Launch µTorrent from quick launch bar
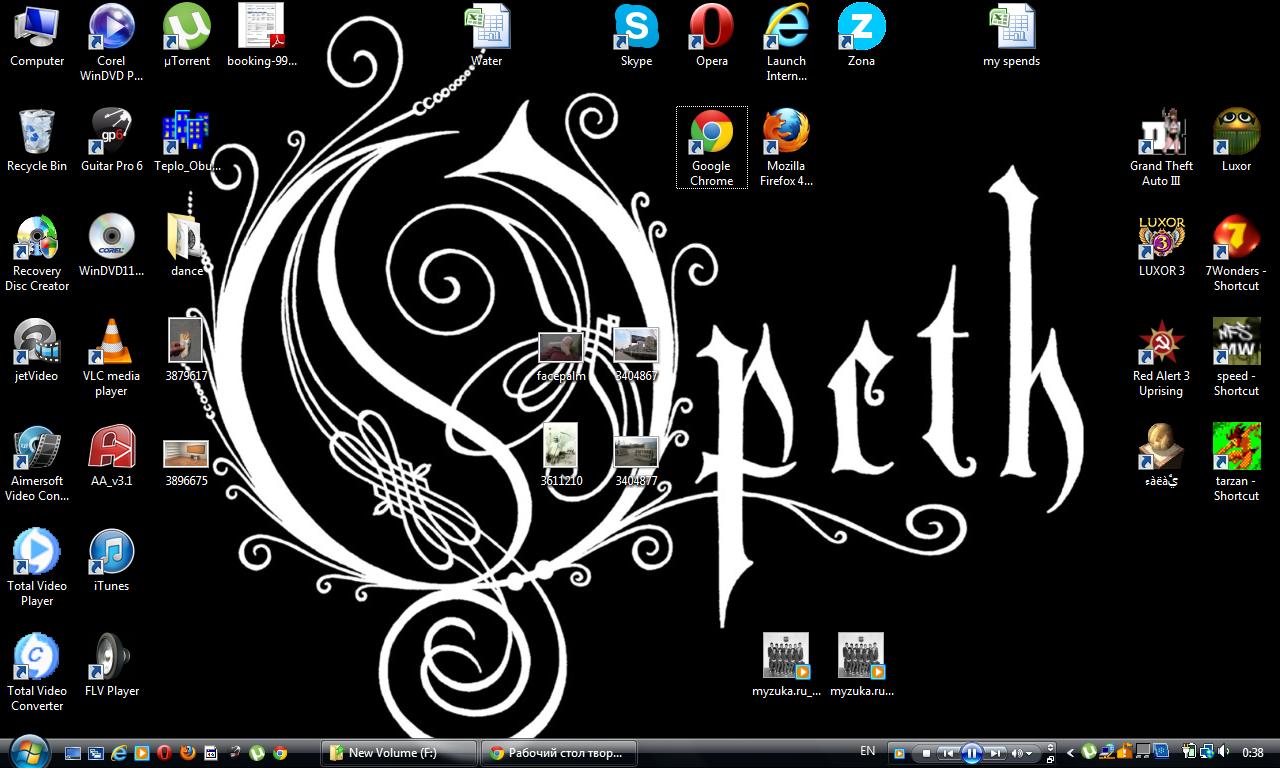The height and width of the screenshot is (768, 1280). [x=257, y=753]
